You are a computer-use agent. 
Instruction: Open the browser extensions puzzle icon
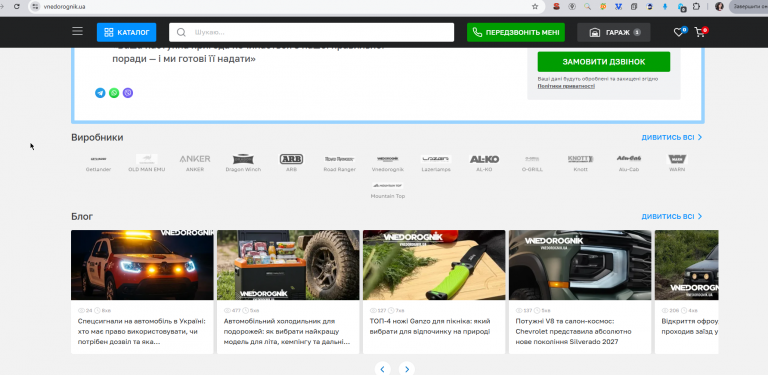(696, 6)
